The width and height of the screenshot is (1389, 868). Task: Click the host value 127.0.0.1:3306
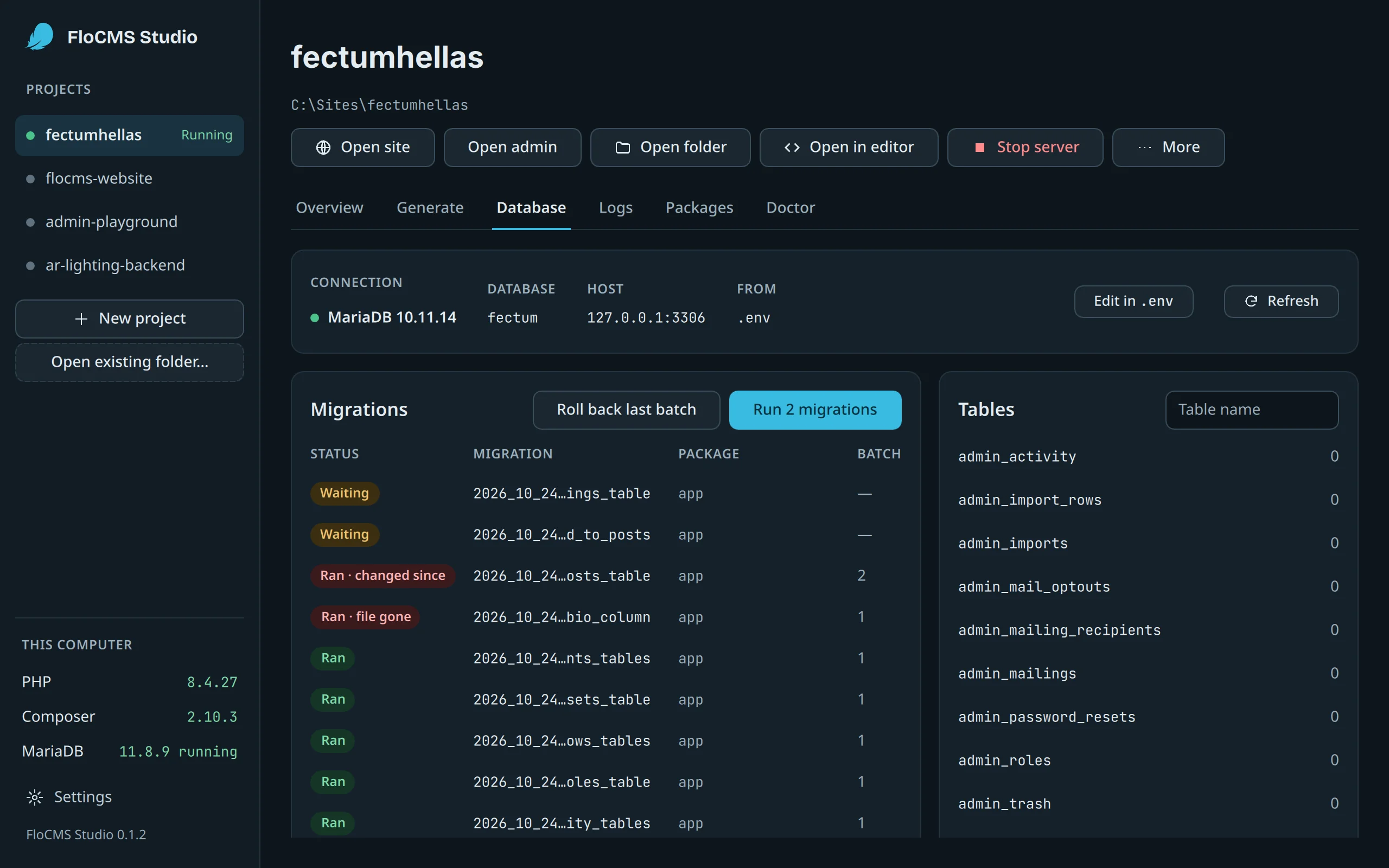(x=646, y=318)
